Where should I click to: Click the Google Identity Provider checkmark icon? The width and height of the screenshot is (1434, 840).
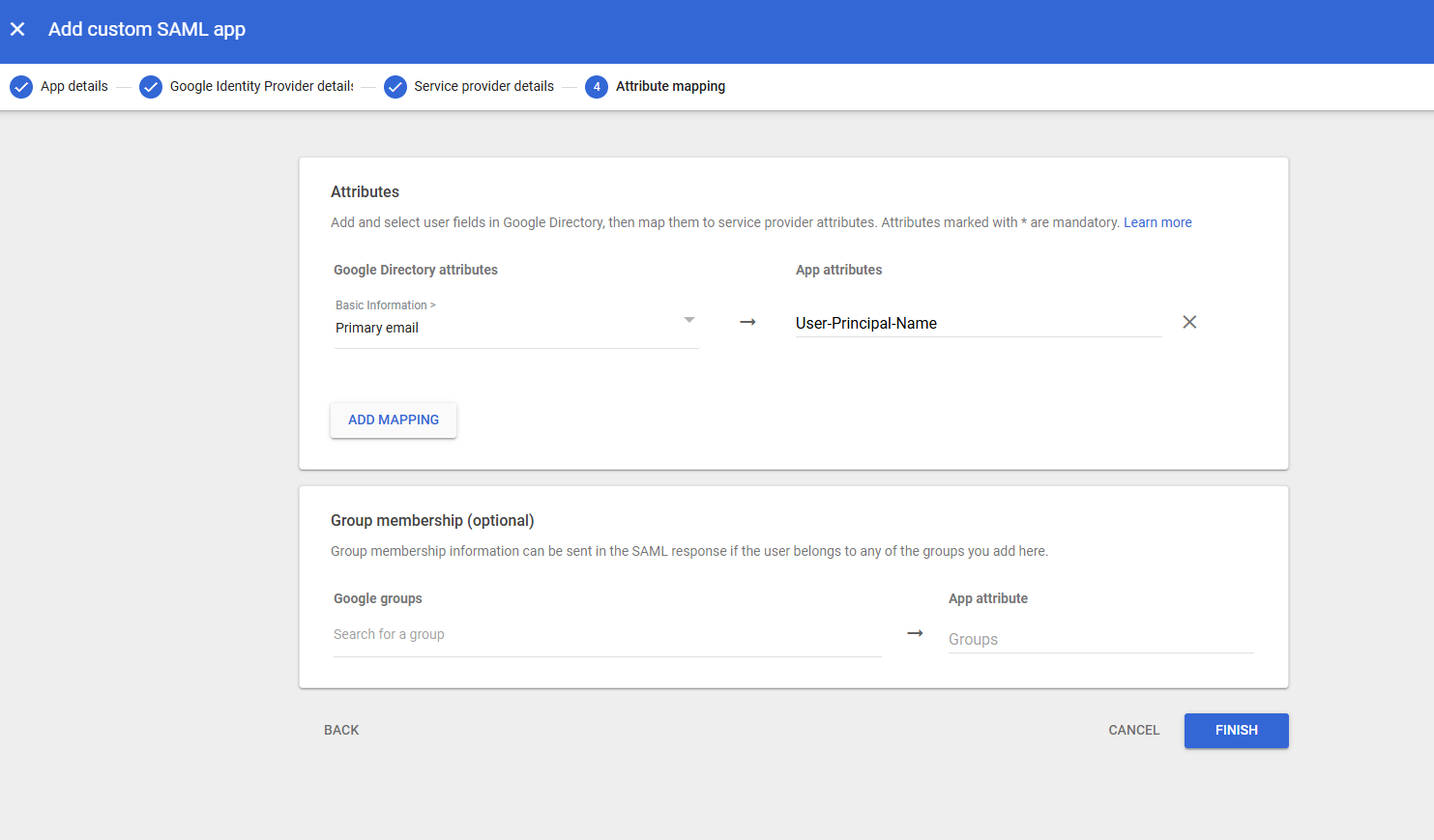coord(151,87)
